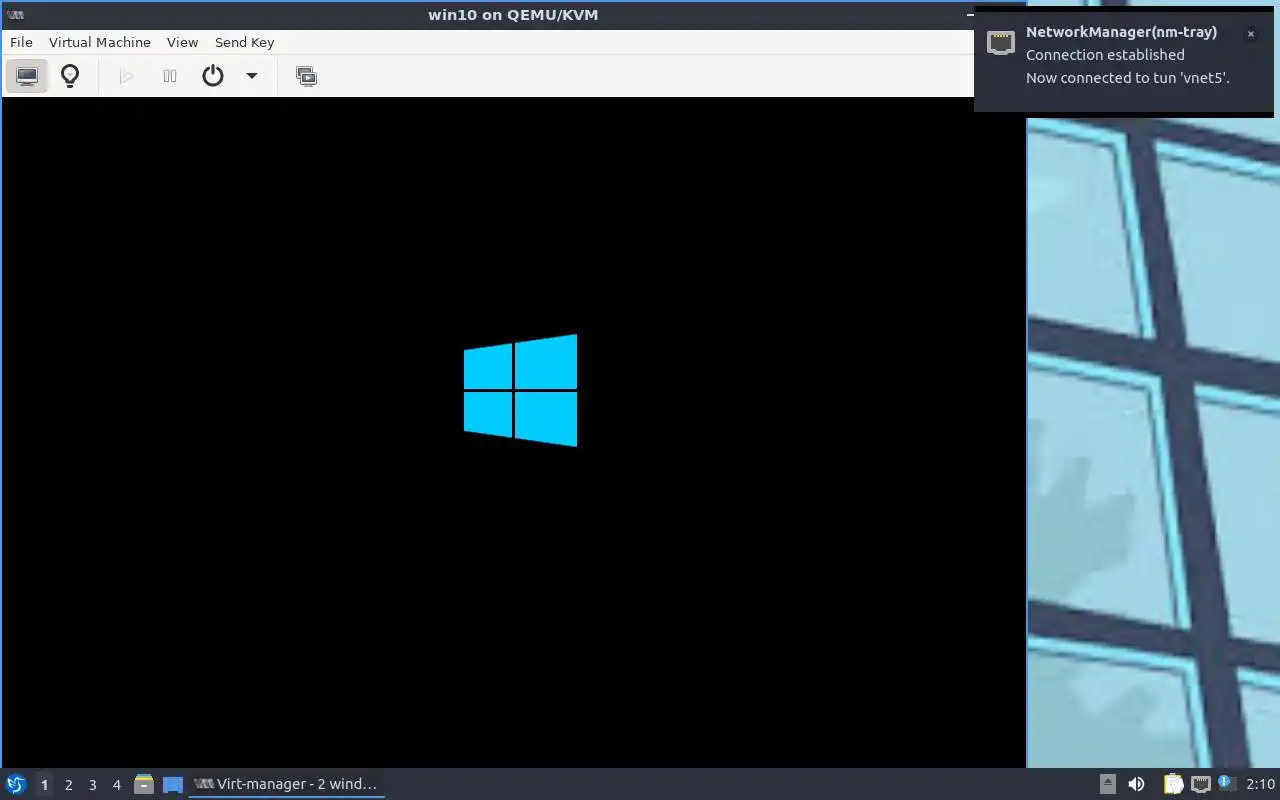Switch to virtual desktop 3

pyautogui.click(x=92, y=785)
